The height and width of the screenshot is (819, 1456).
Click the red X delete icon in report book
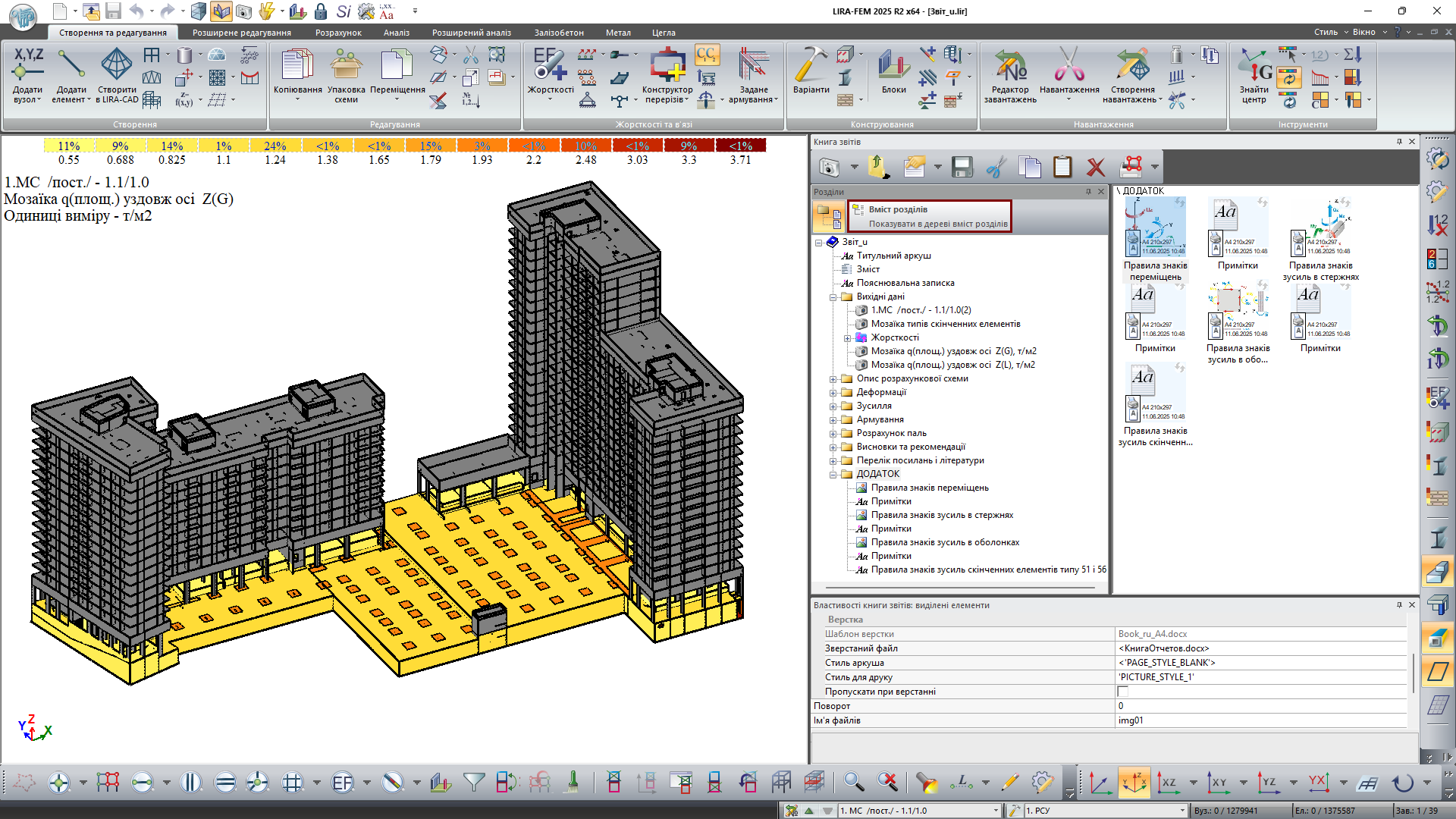pyautogui.click(x=1095, y=167)
